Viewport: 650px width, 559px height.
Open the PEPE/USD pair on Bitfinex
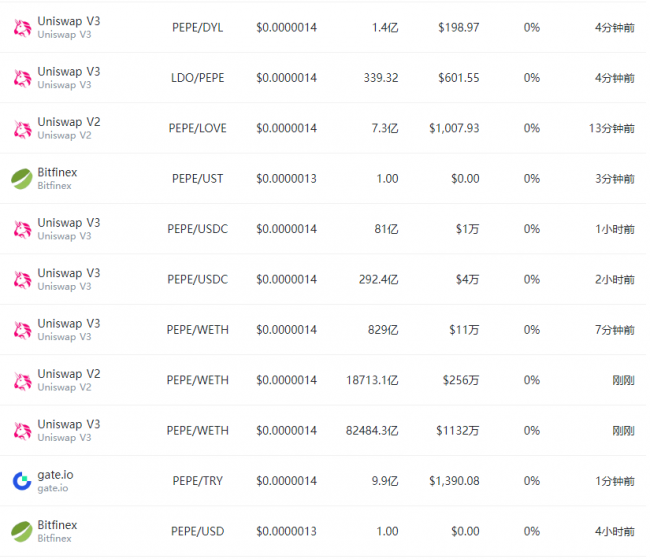197,532
